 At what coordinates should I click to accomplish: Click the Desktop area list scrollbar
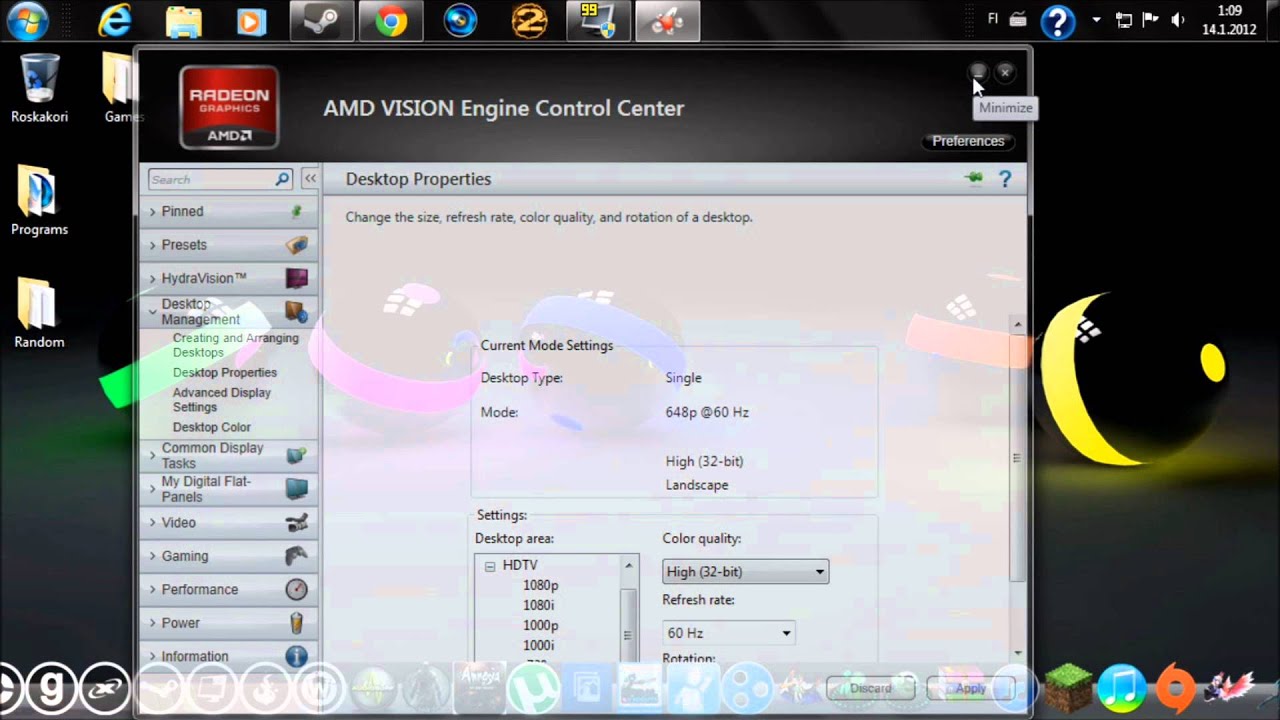click(629, 610)
